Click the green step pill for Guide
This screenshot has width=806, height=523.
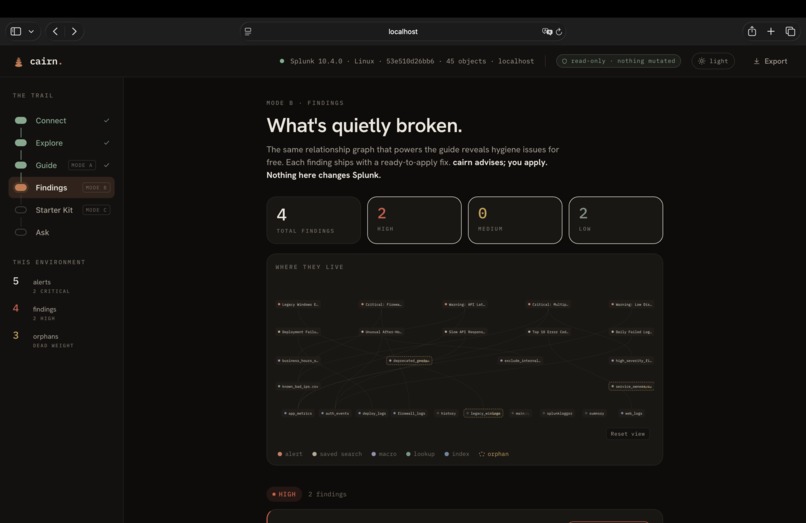pyautogui.click(x=21, y=165)
